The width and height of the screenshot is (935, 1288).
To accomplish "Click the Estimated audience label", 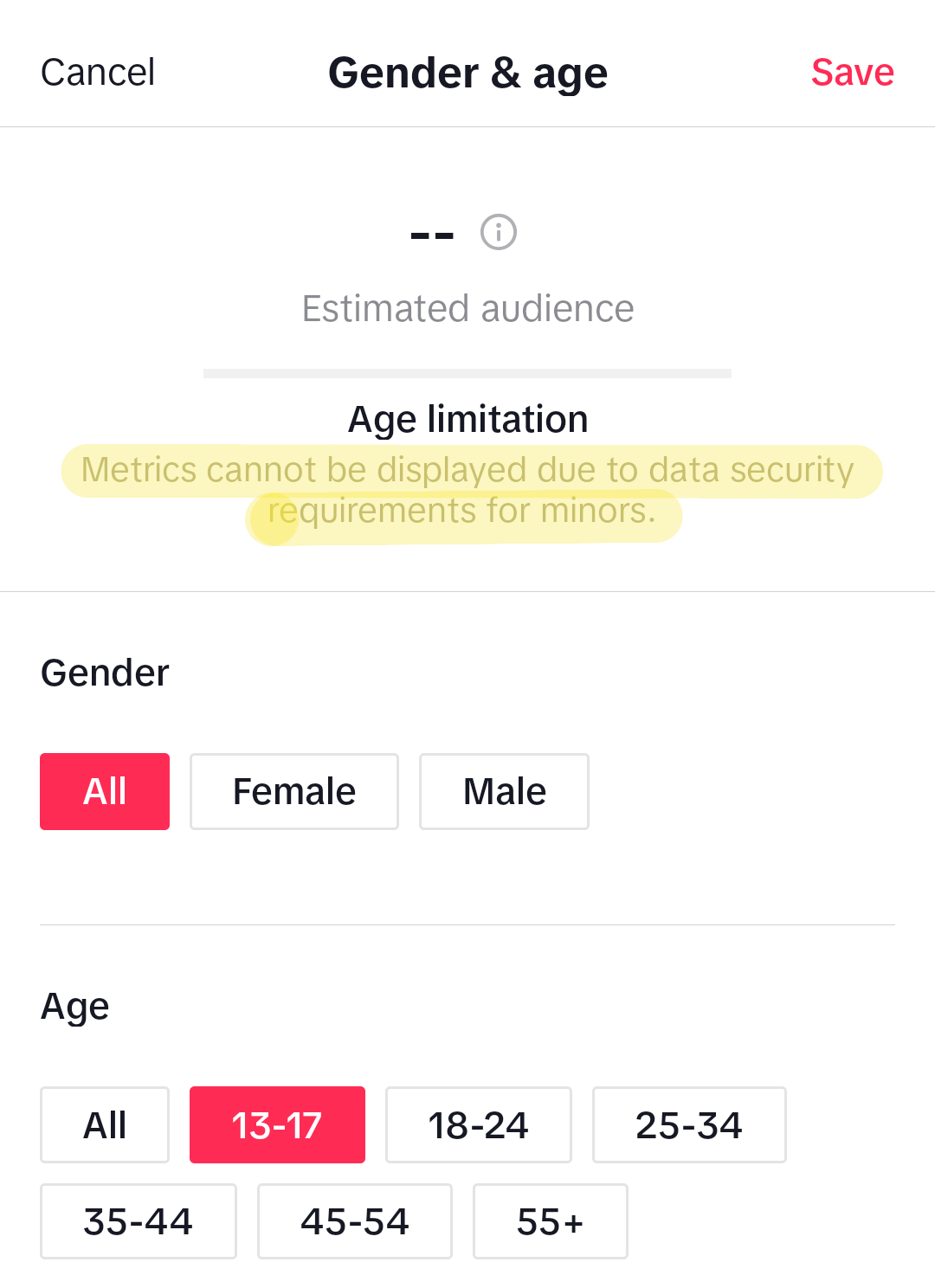I will (x=467, y=309).
